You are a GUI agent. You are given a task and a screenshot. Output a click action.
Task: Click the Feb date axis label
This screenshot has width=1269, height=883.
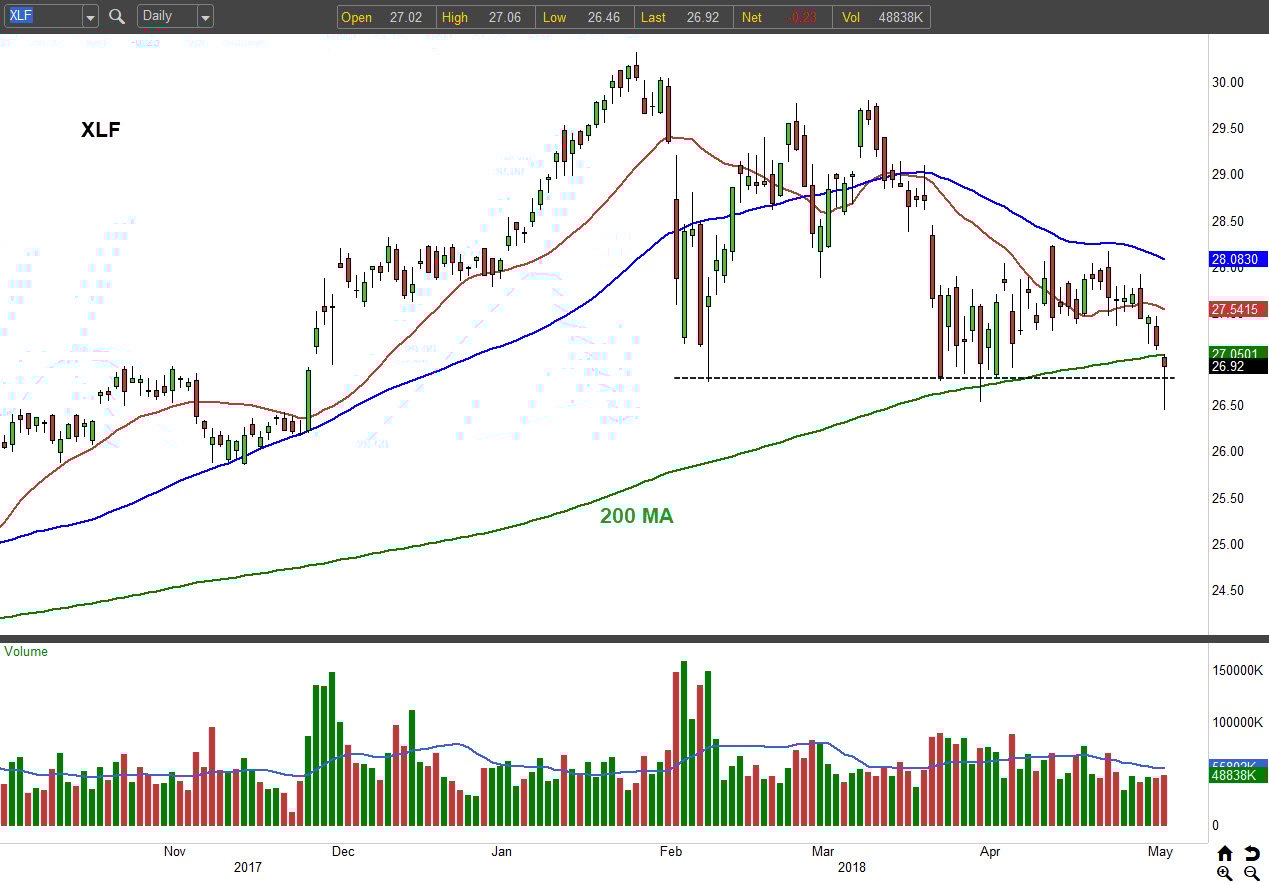671,852
